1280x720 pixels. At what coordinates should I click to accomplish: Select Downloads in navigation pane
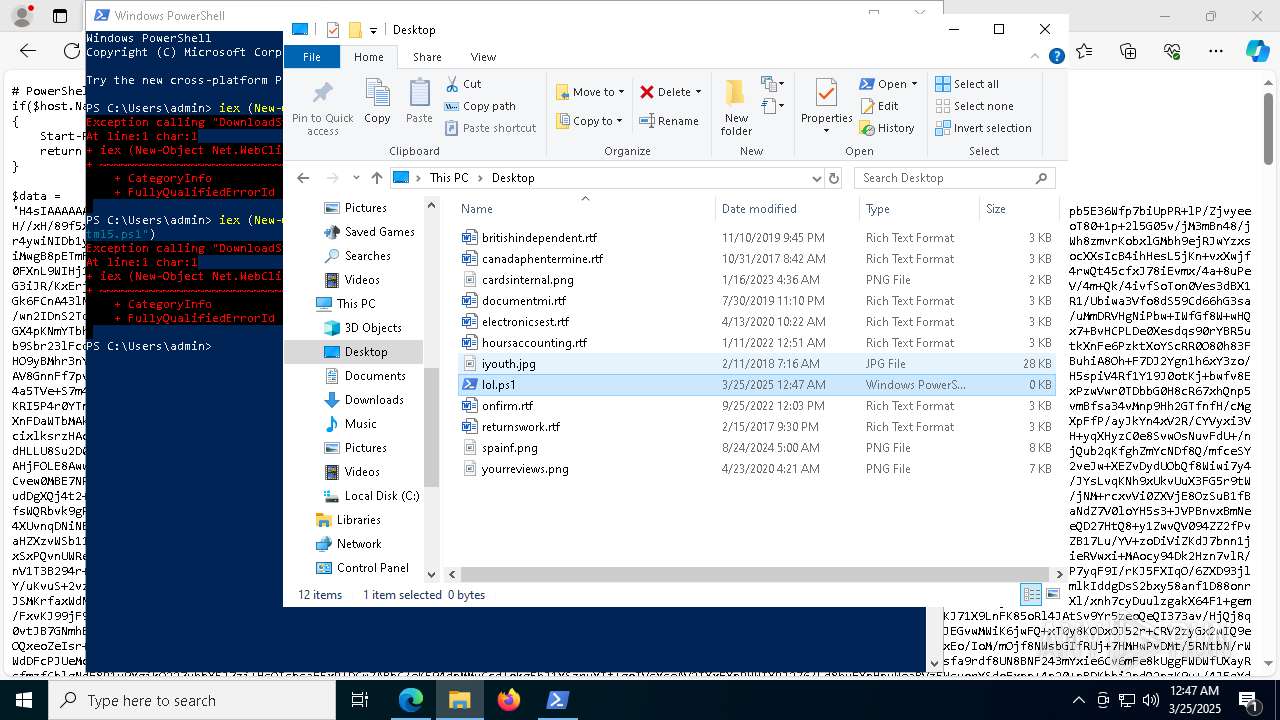tap(374, 400)
